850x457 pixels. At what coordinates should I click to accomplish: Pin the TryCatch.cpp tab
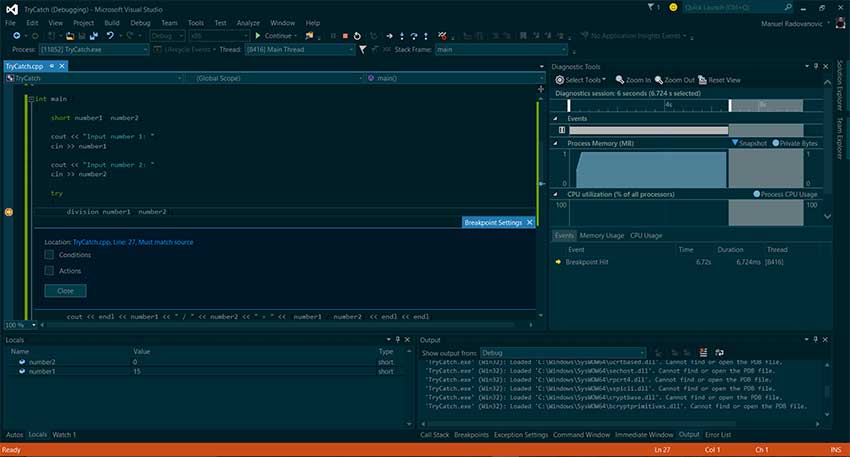(x=51, y=66)
